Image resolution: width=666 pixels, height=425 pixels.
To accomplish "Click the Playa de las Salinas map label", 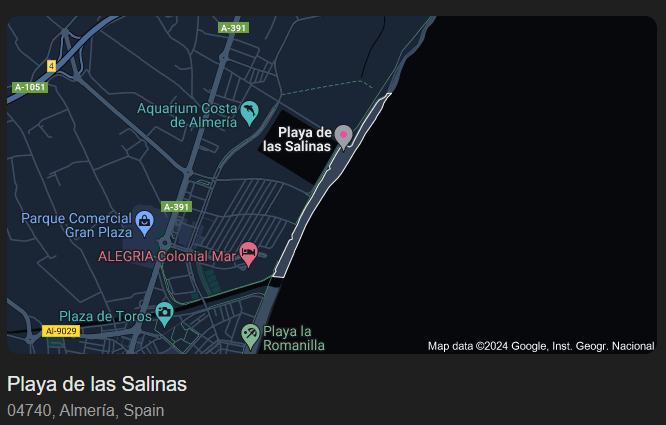I will 297,139.
